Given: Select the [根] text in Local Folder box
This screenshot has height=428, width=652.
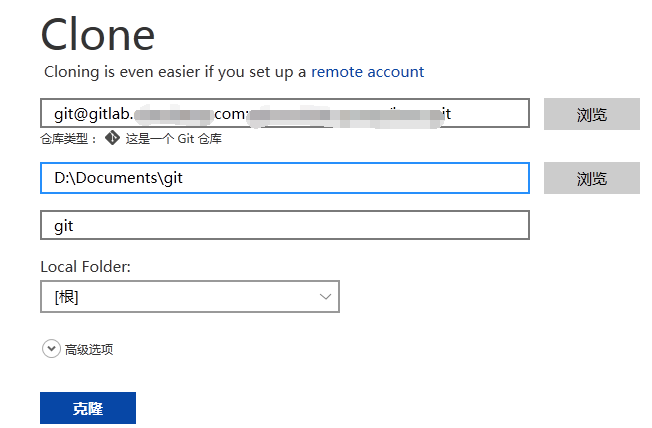Looking at the screenshot, I should click(67, 297).
